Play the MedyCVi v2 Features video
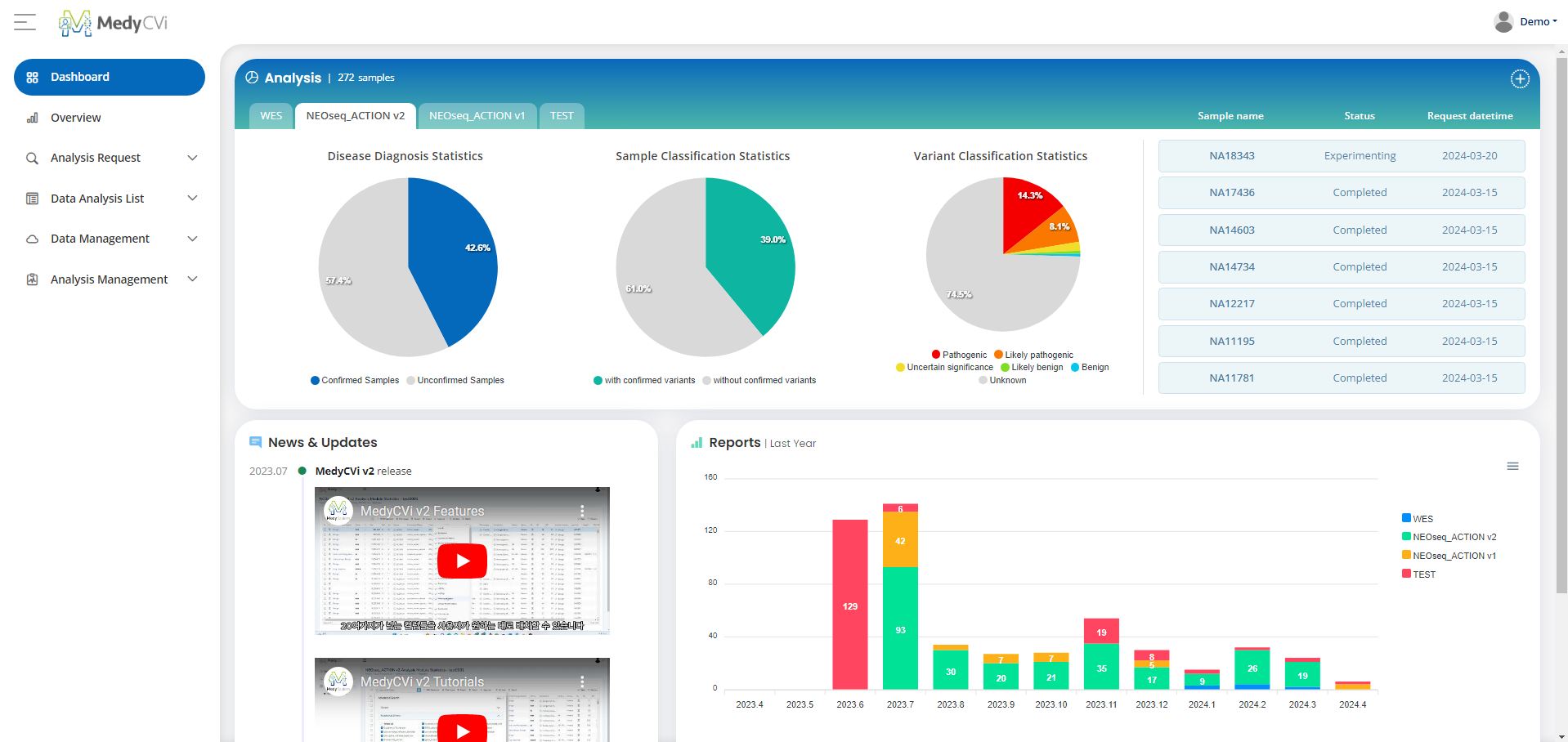1568x742 pixels. (462, 561)
